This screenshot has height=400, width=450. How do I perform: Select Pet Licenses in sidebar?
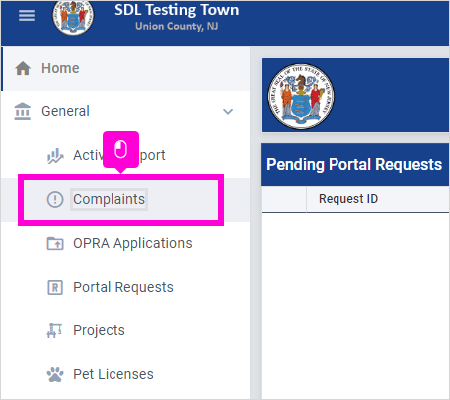pyautogui.click(x=113, y=374)
